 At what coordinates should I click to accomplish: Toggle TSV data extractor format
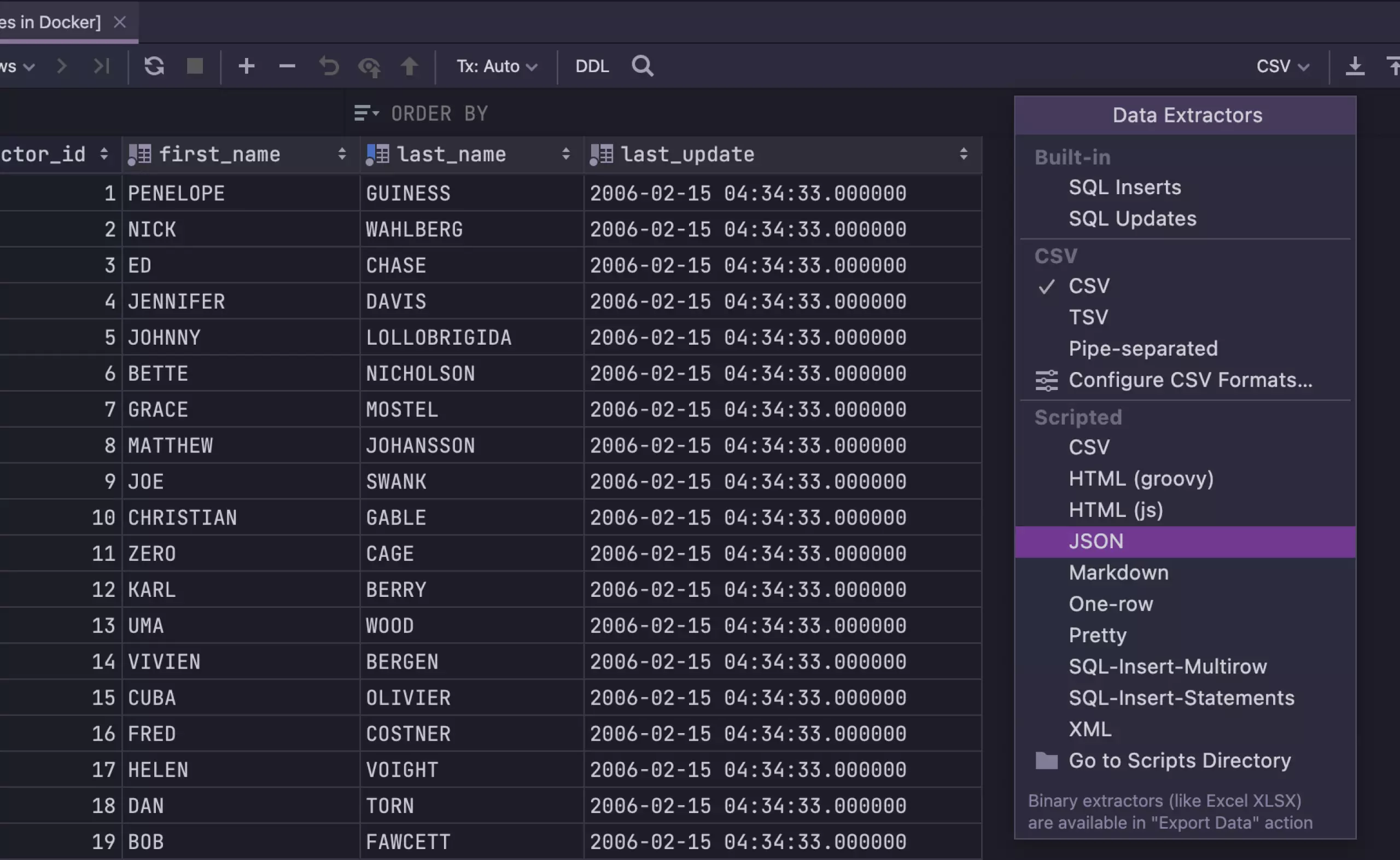click(x=1088, y=317)
